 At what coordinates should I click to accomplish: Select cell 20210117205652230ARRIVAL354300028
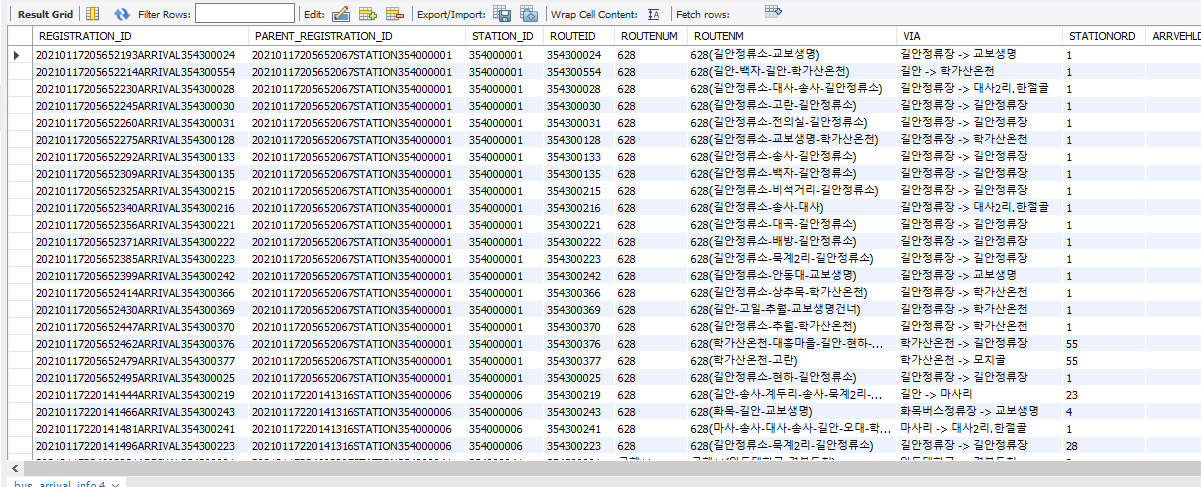point(138,89)
